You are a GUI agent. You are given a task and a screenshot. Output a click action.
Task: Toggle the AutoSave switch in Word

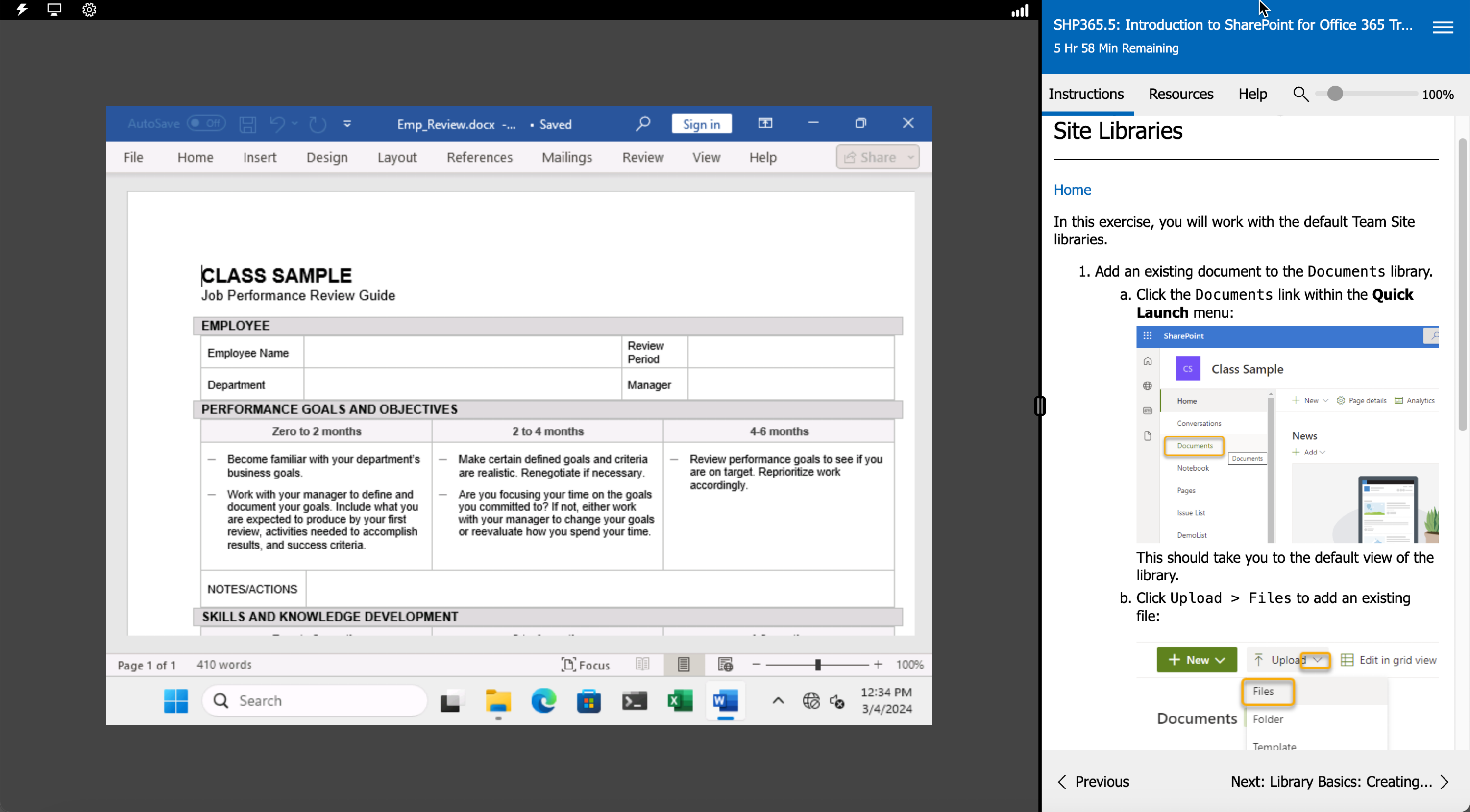click(x=206, y=123)
